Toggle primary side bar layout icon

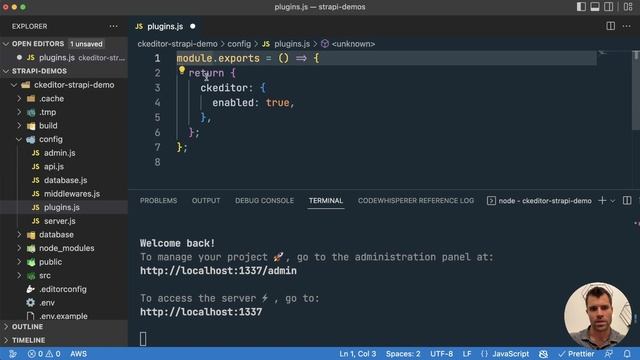(x=581, y=7)
